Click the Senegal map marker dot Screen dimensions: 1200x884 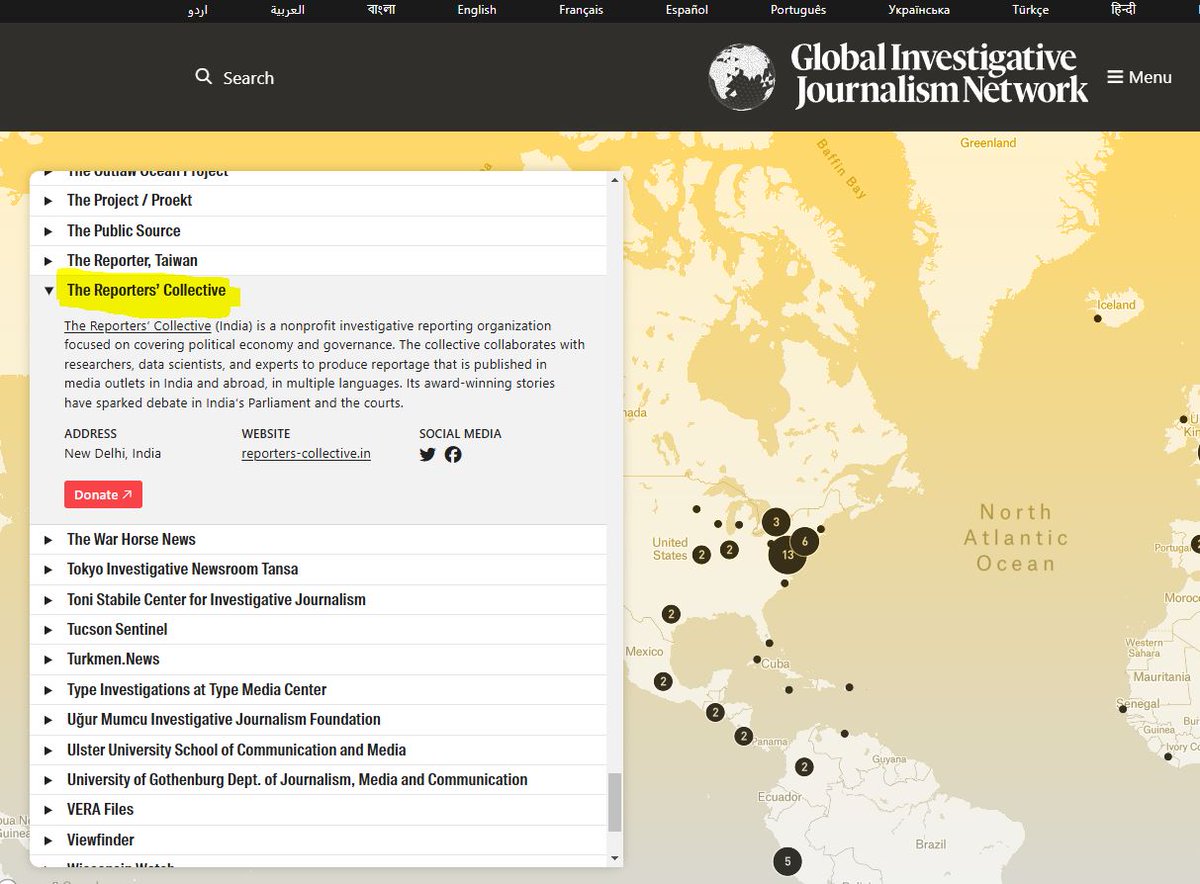pyautogui.click(x=1122, y=707)
